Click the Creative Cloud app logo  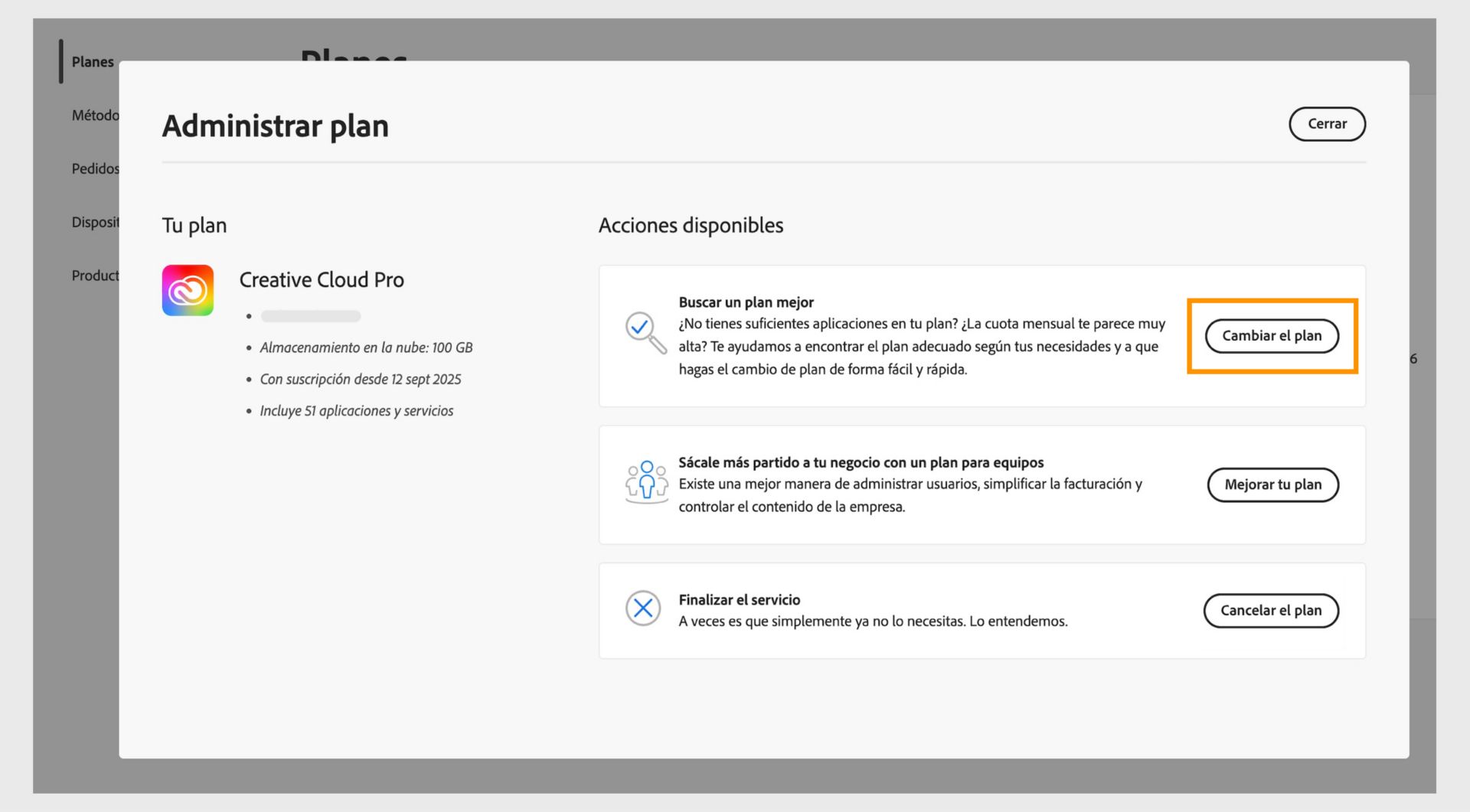coord(188,290)
